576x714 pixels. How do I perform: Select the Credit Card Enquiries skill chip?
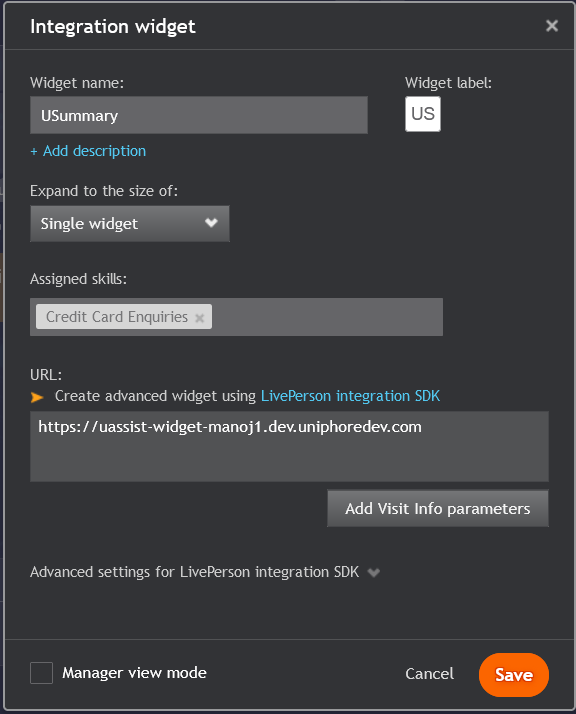pyautogui.click(x=117, y=316)
